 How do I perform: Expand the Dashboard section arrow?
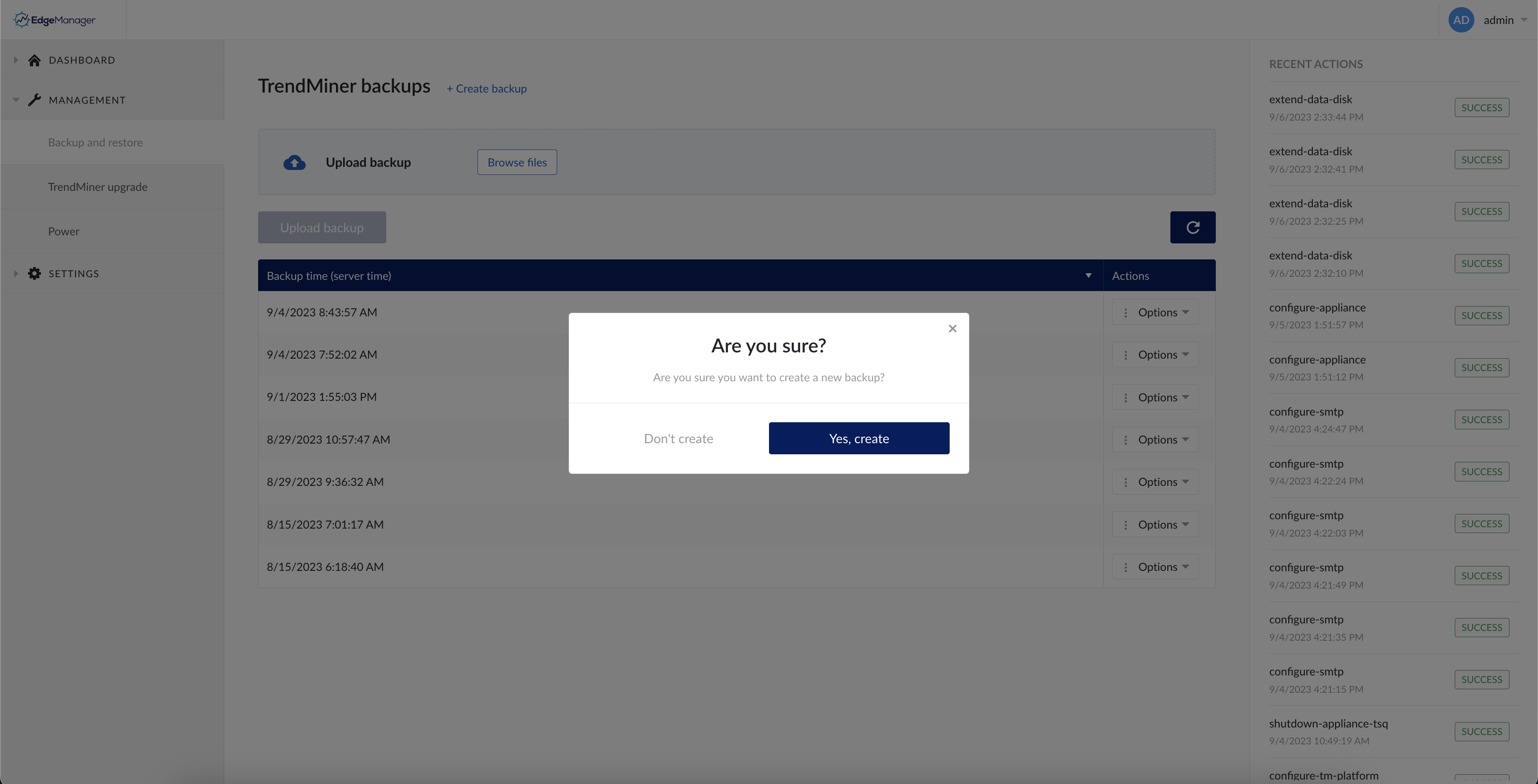pyautogui.click(x=16, y=61)
